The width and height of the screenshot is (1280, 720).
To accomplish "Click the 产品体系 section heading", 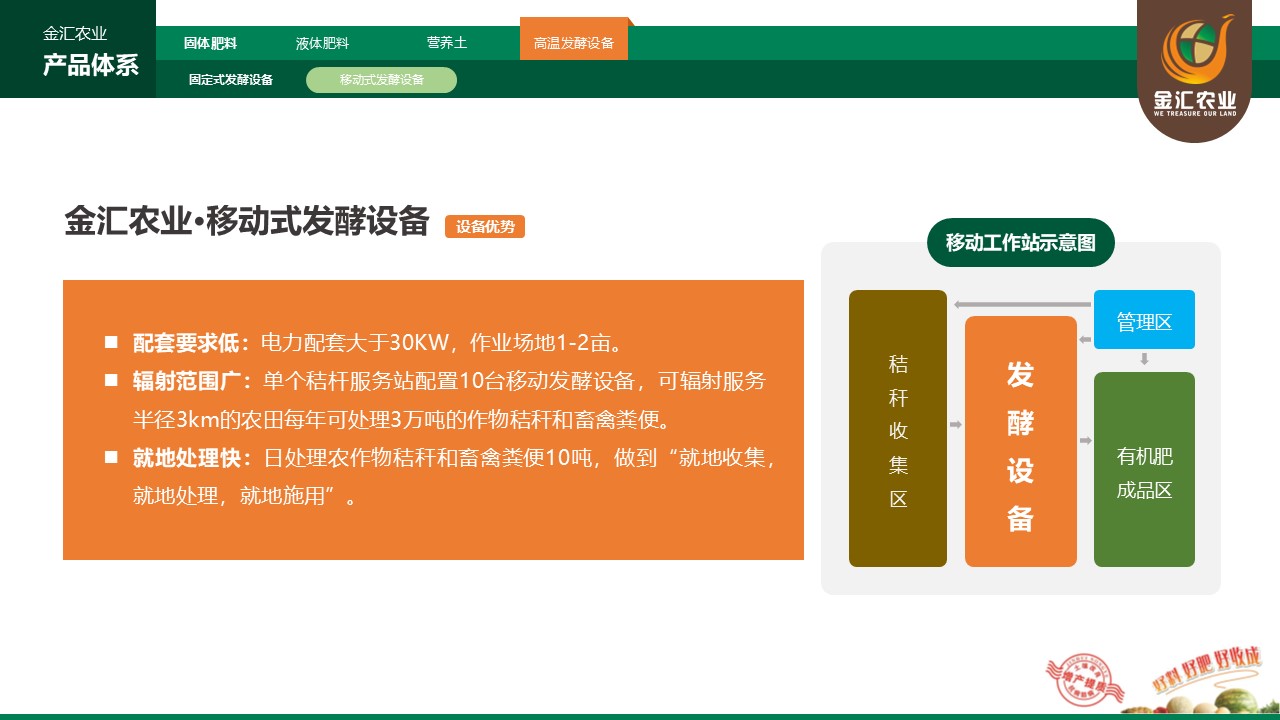I will pyautogui.click(x=91, y=66).
